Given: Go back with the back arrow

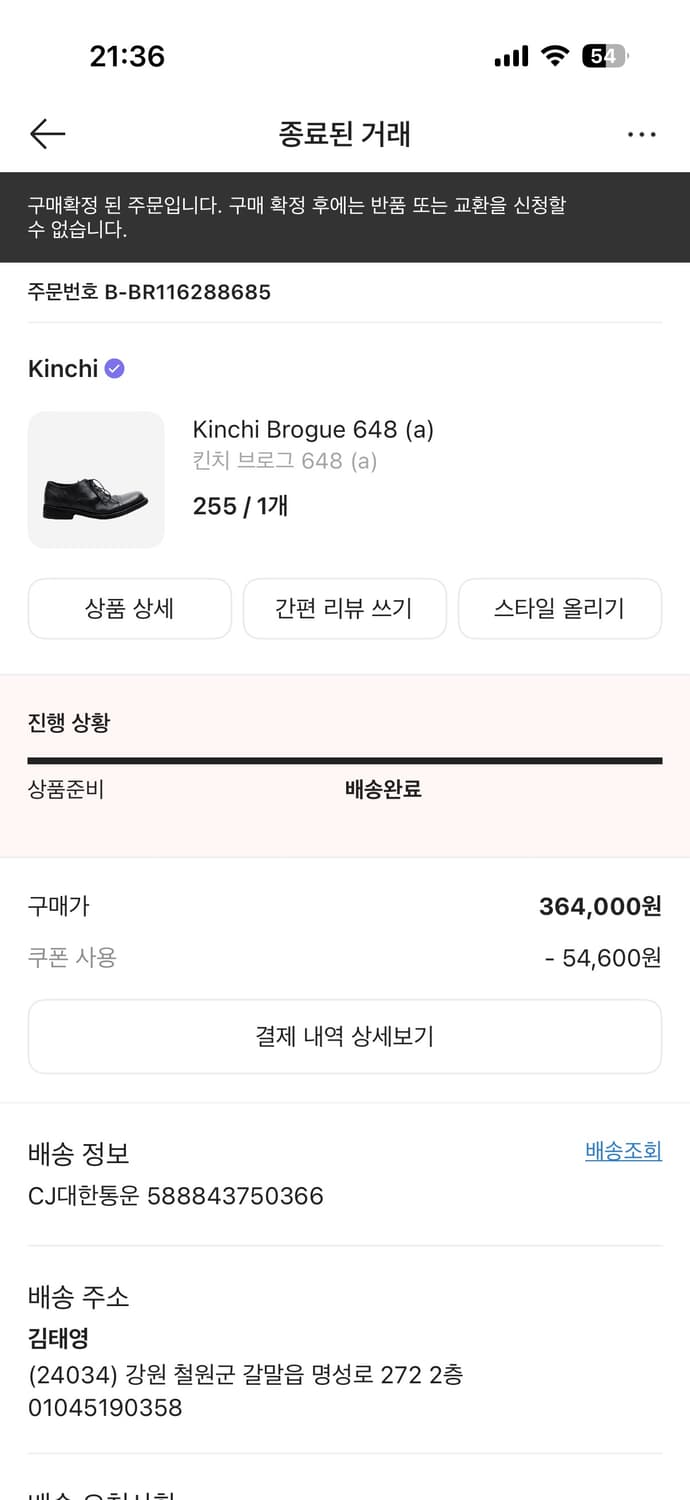Looking at the screenshot, I should tap(47, 133).
